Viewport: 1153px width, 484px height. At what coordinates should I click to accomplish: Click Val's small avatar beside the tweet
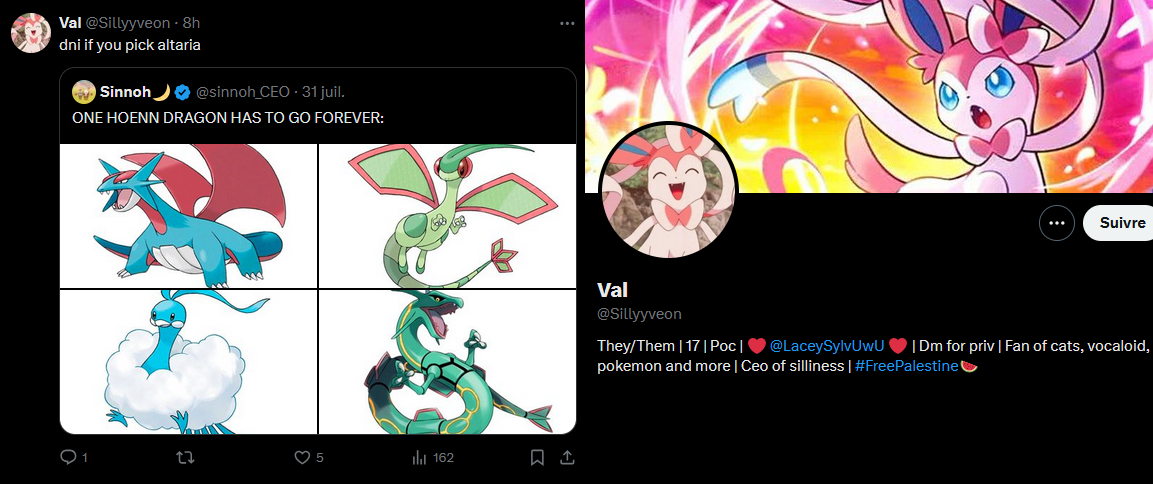[x=31, y=33]
